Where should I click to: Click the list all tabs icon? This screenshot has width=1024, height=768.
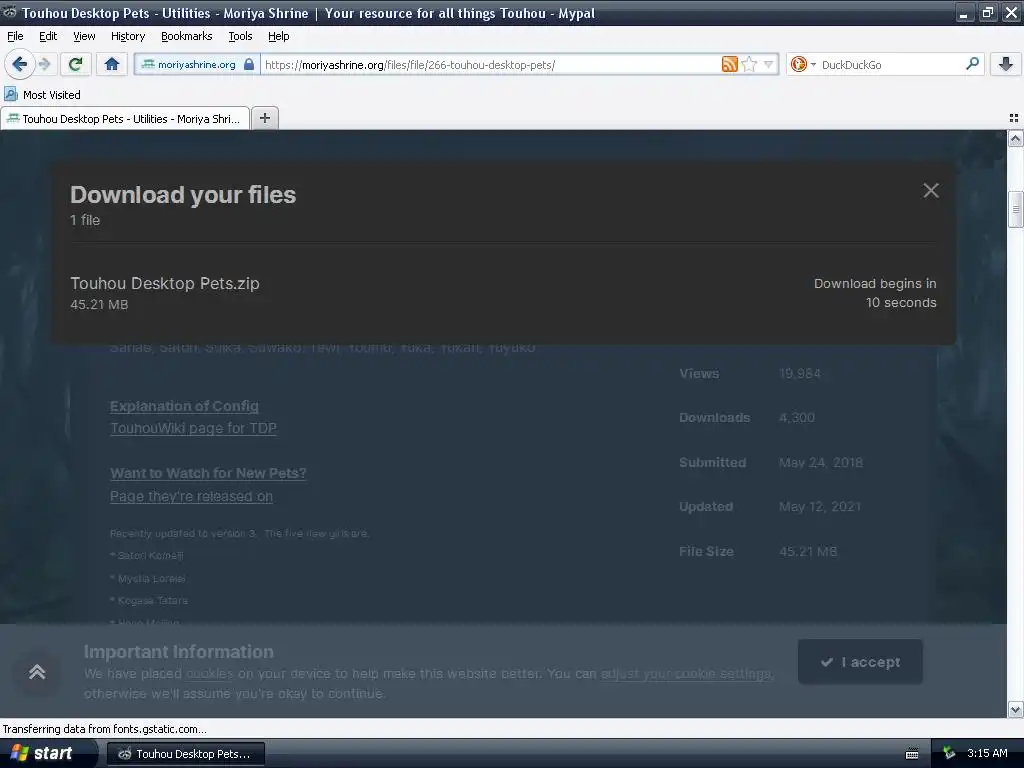tap(1014, 118)
